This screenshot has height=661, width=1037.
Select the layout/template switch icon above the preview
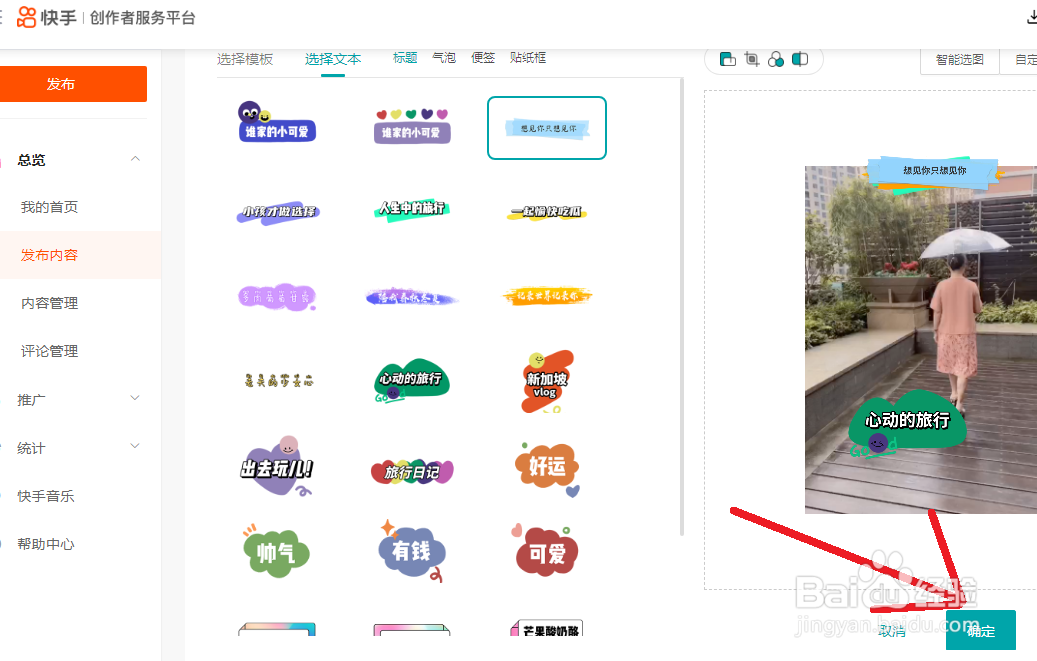coord(727,59)
